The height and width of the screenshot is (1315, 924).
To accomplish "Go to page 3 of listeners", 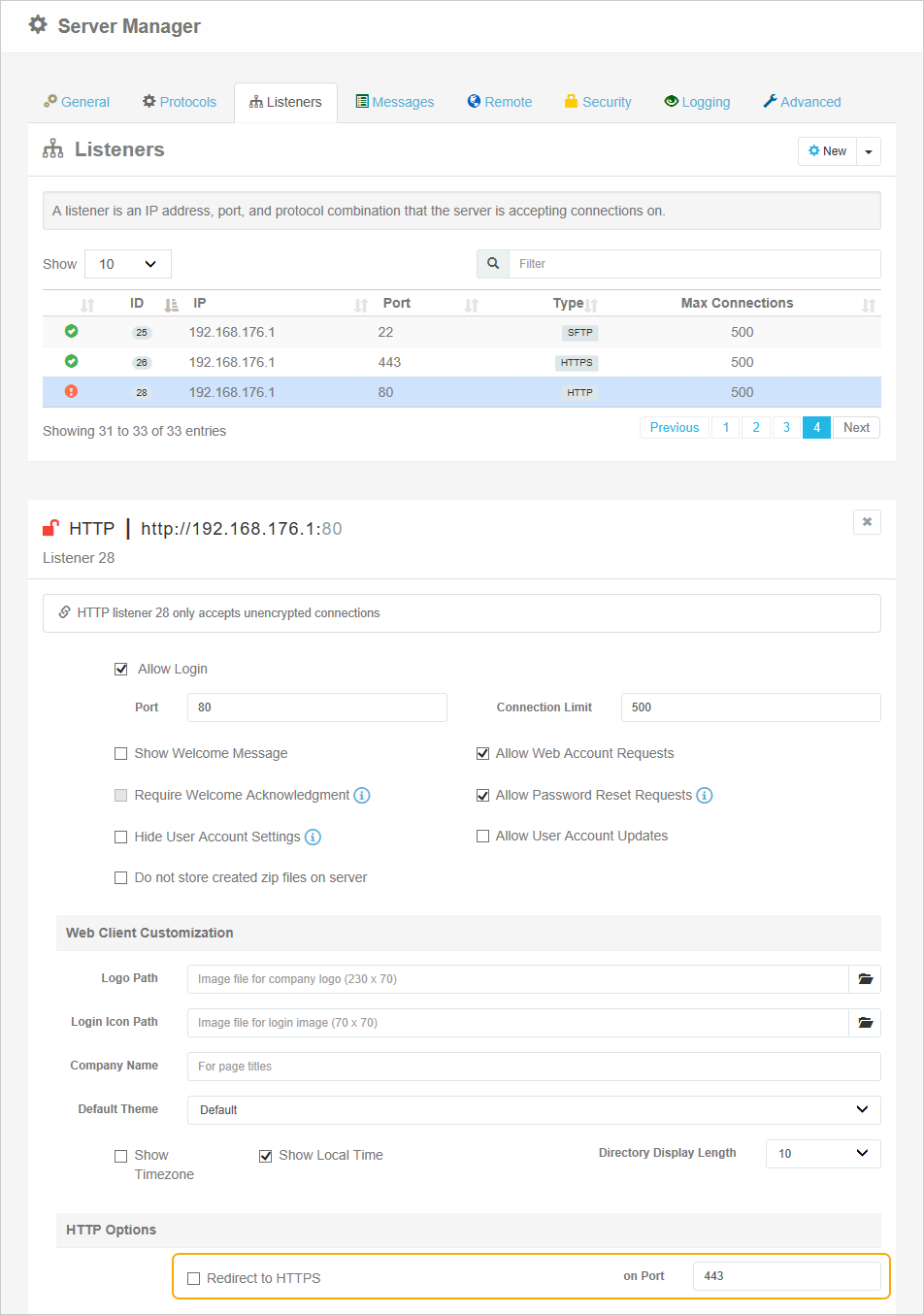I will (x=786, y=428).
